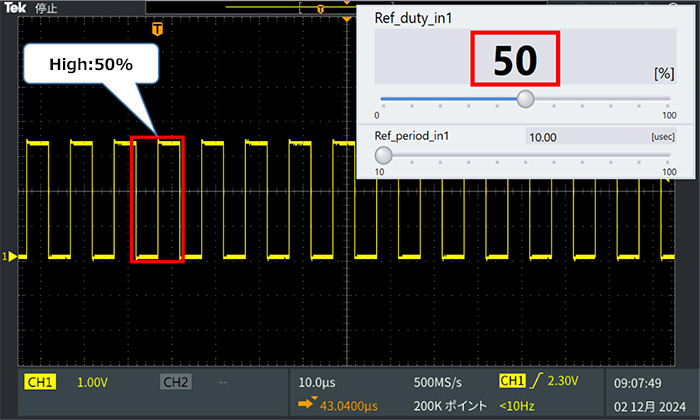Click the date readout 02 12月 2024
The height and width of the screenshot is (420, 700).
pyautogui.click(x=650, y=407)
